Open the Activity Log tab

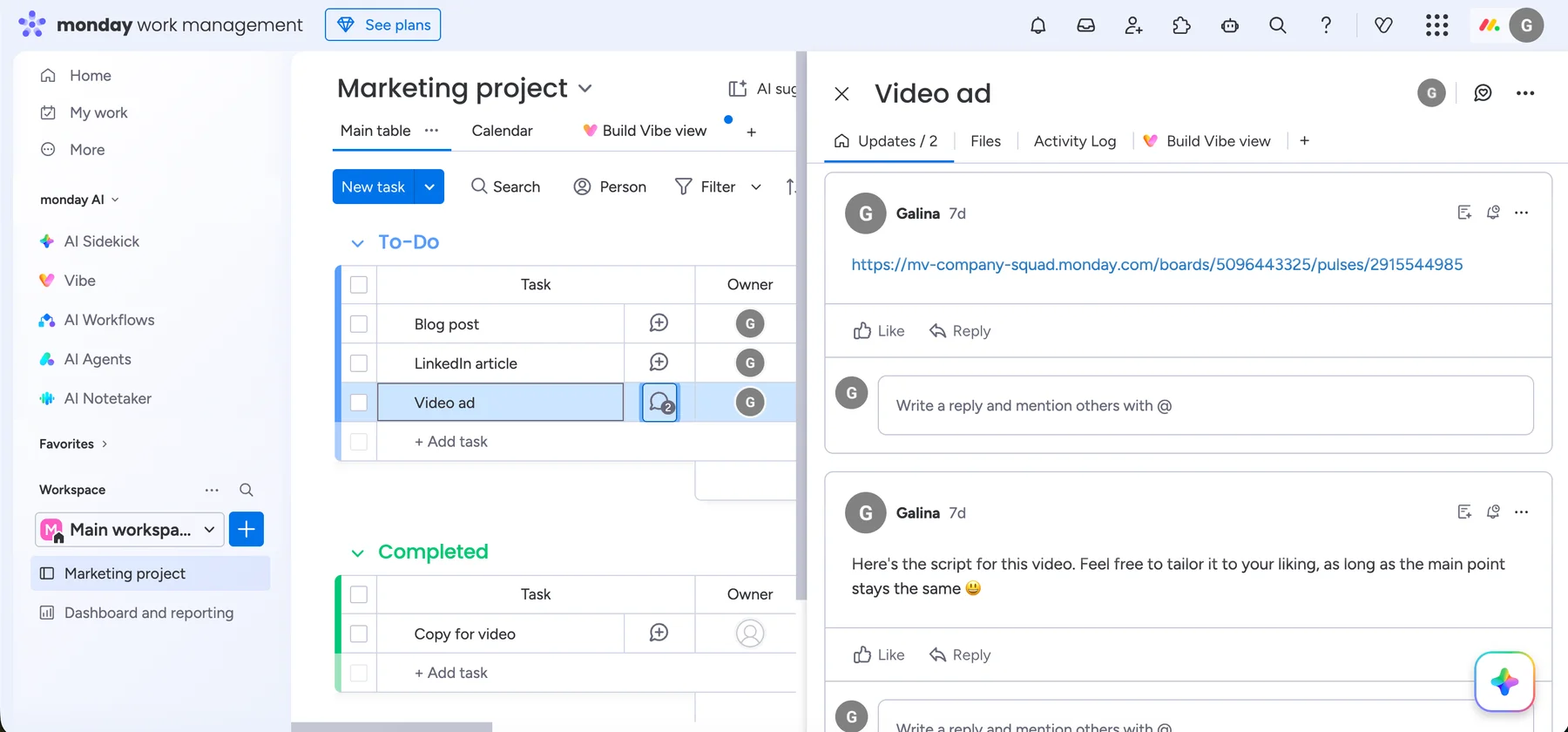[1075, 141]
